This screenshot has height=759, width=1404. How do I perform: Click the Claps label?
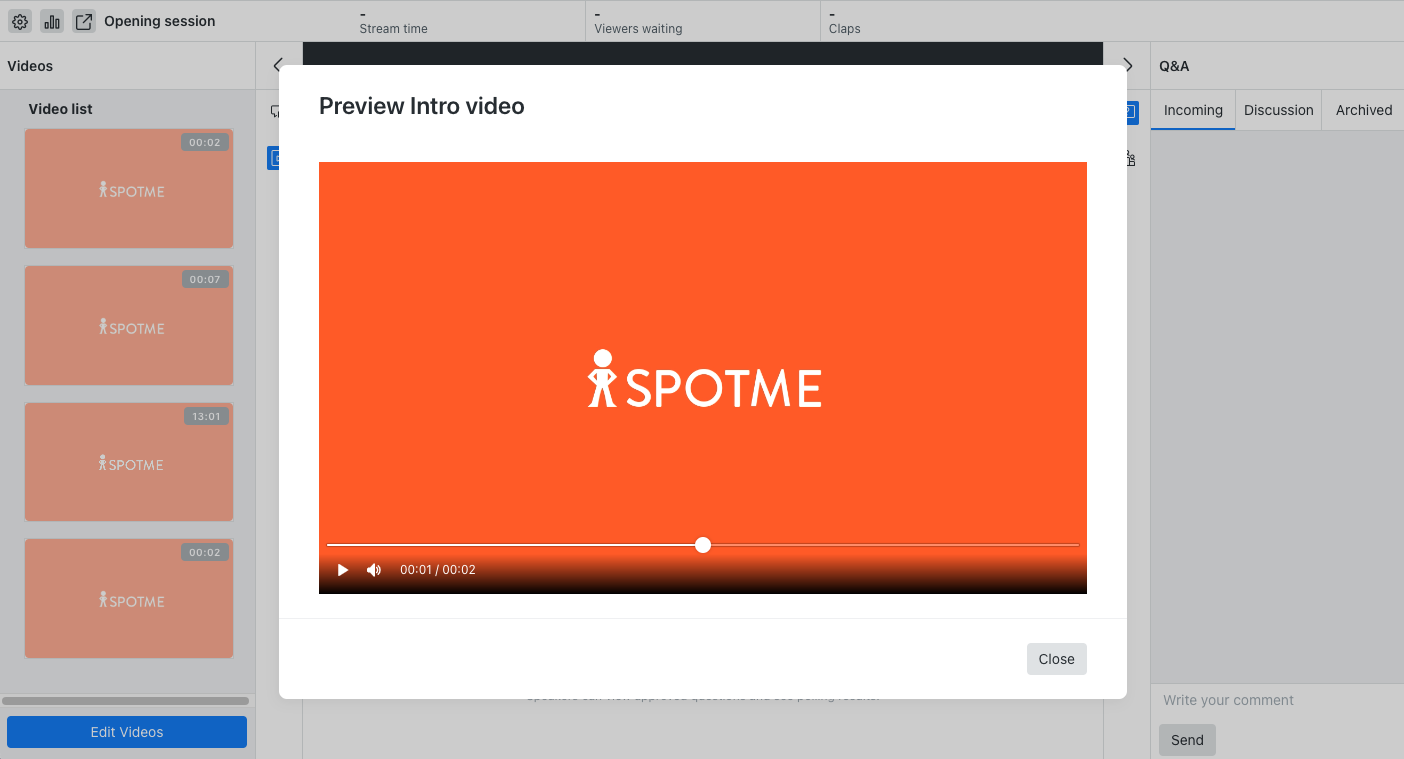click(845, 29)
